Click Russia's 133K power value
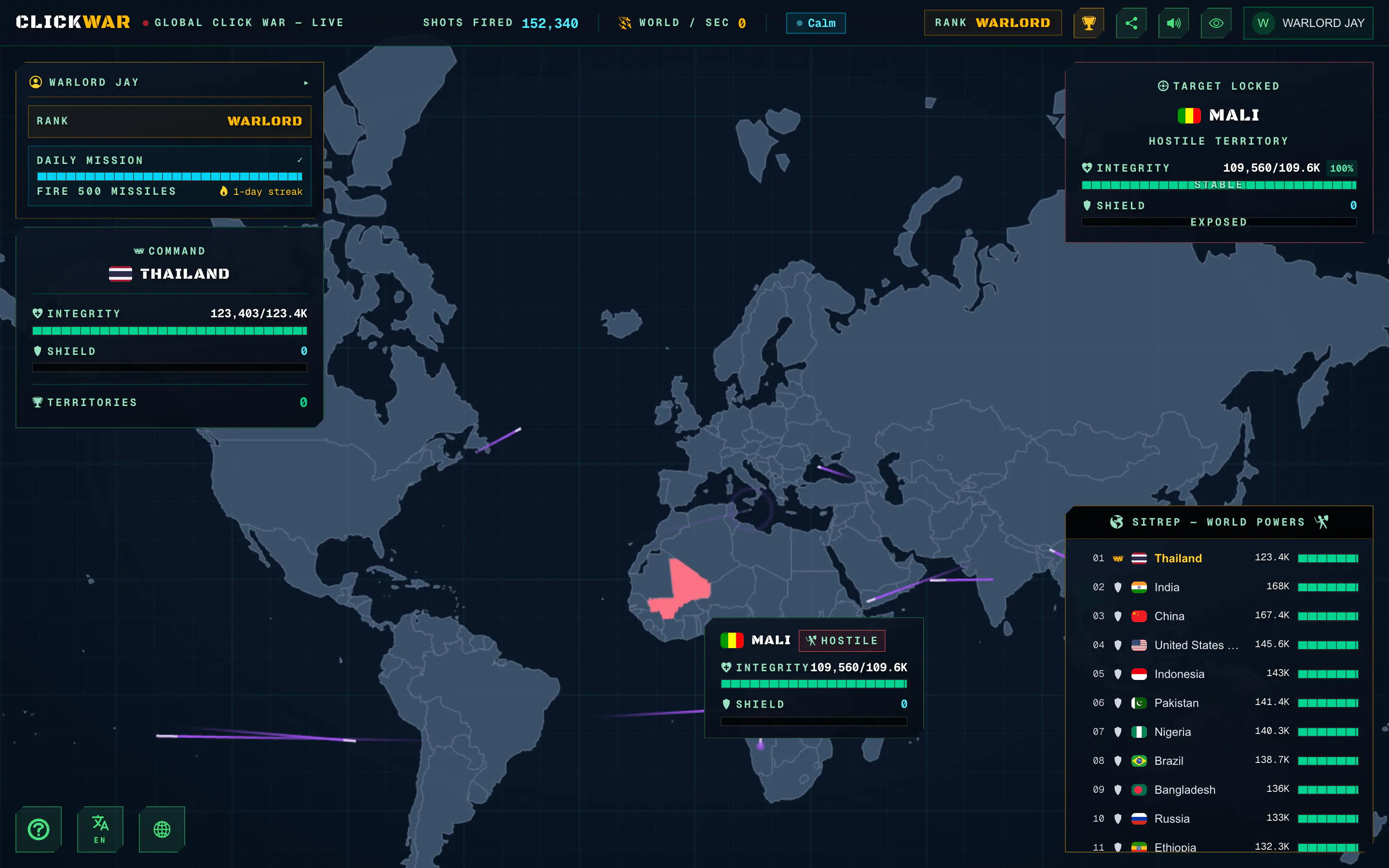 tap(1278, 817)
